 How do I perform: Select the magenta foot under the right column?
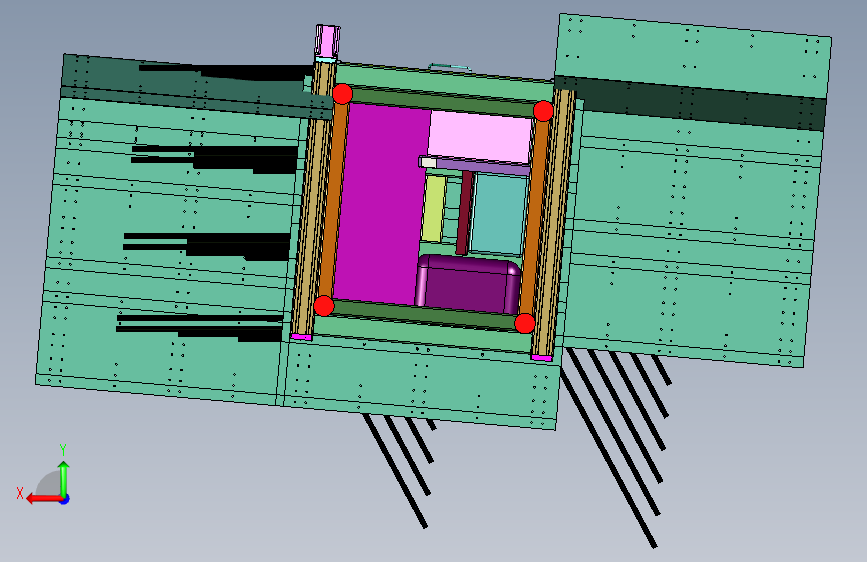tap(541, 357)
